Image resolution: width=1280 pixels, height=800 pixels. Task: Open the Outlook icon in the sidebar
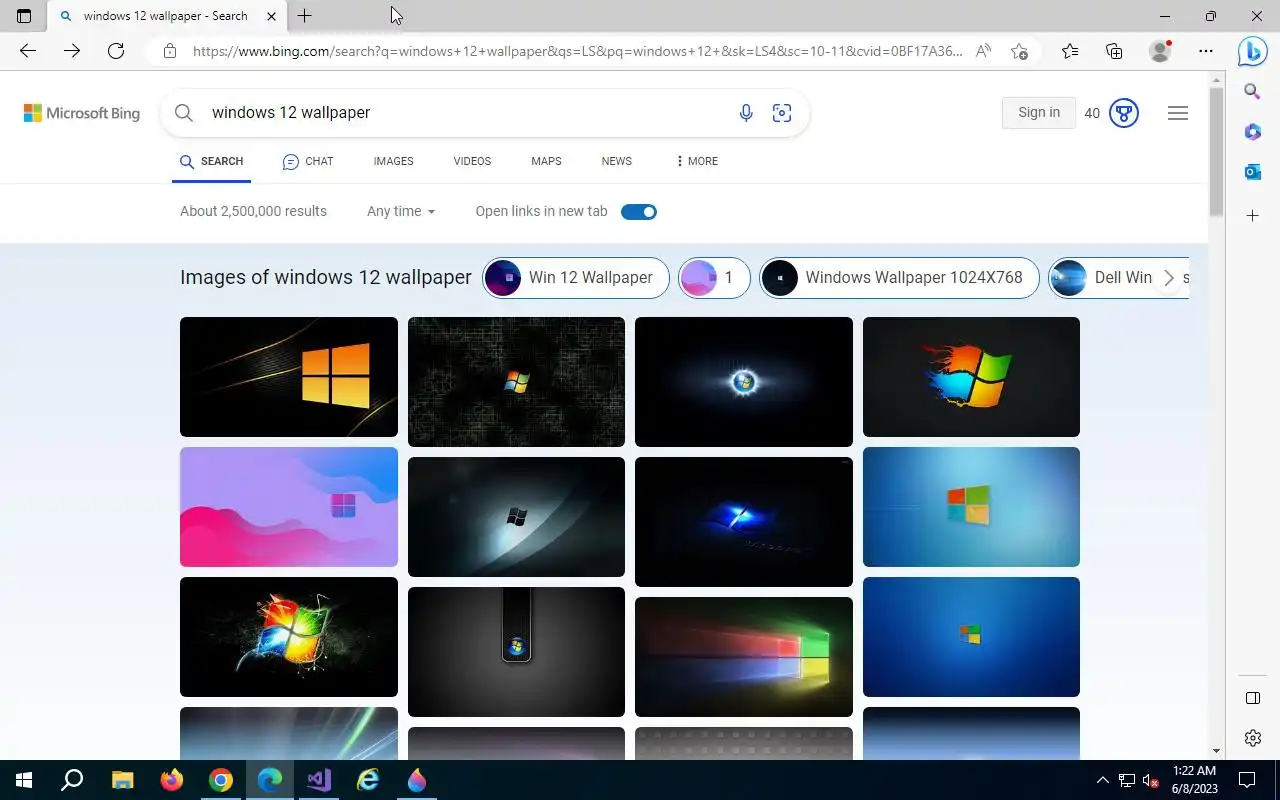point(1252,172)
